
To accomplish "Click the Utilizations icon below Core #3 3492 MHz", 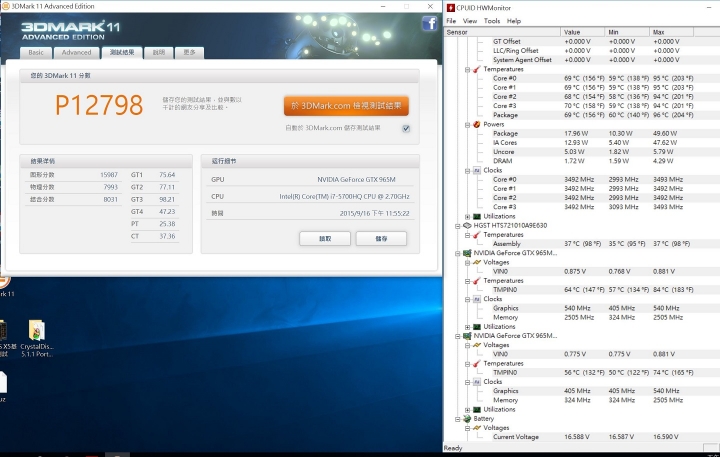I will click(x=477, y=216).
